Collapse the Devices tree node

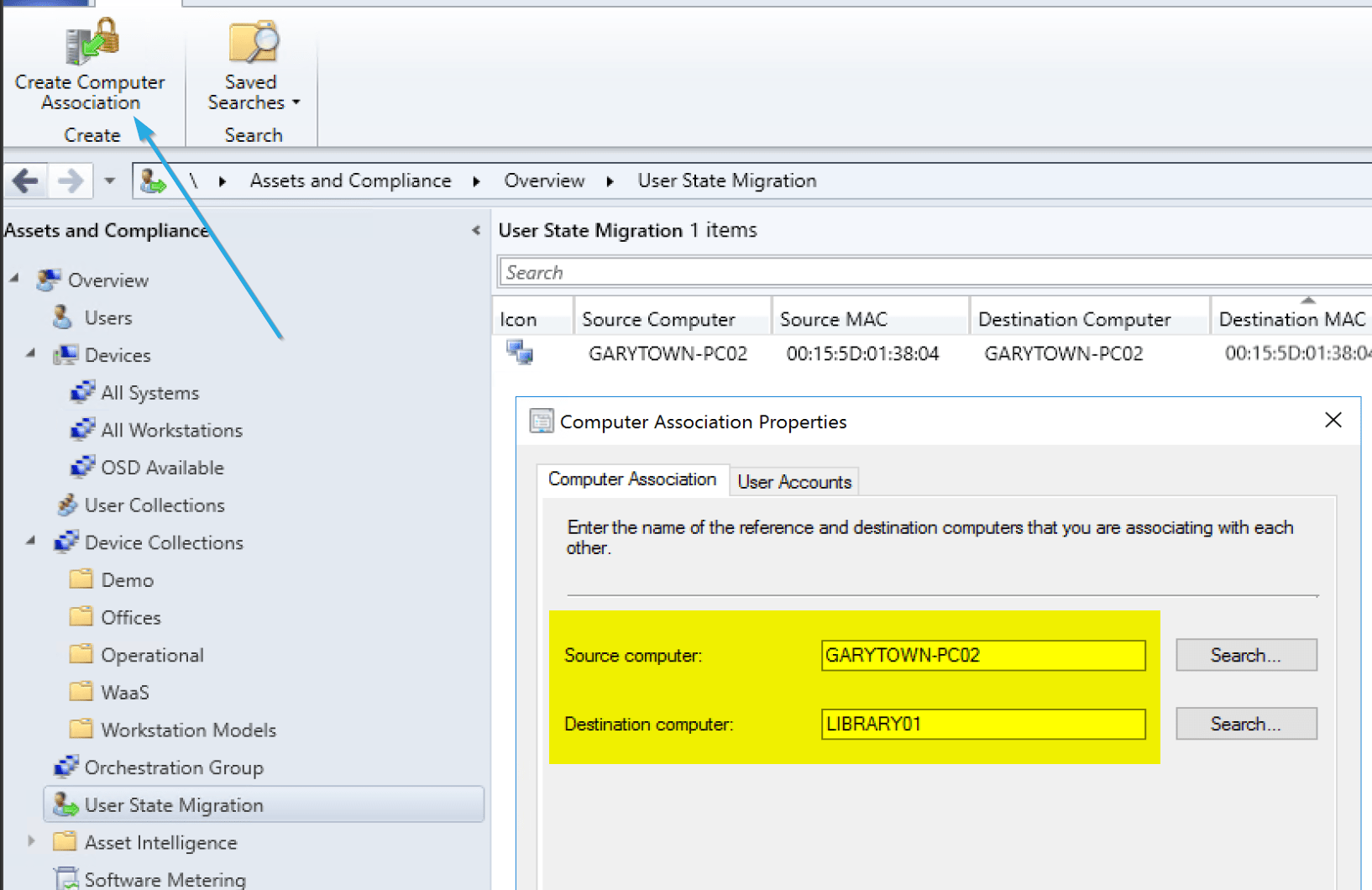coord(30,354)
